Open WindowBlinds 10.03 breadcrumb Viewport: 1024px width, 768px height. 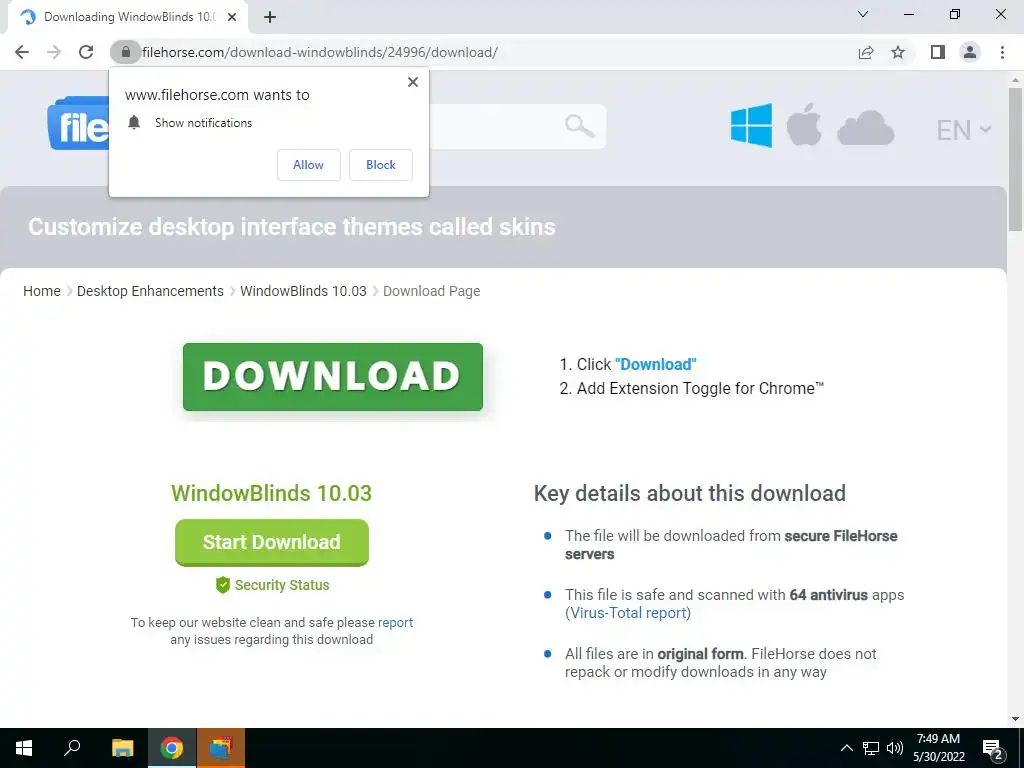click(x=303, y=291)
